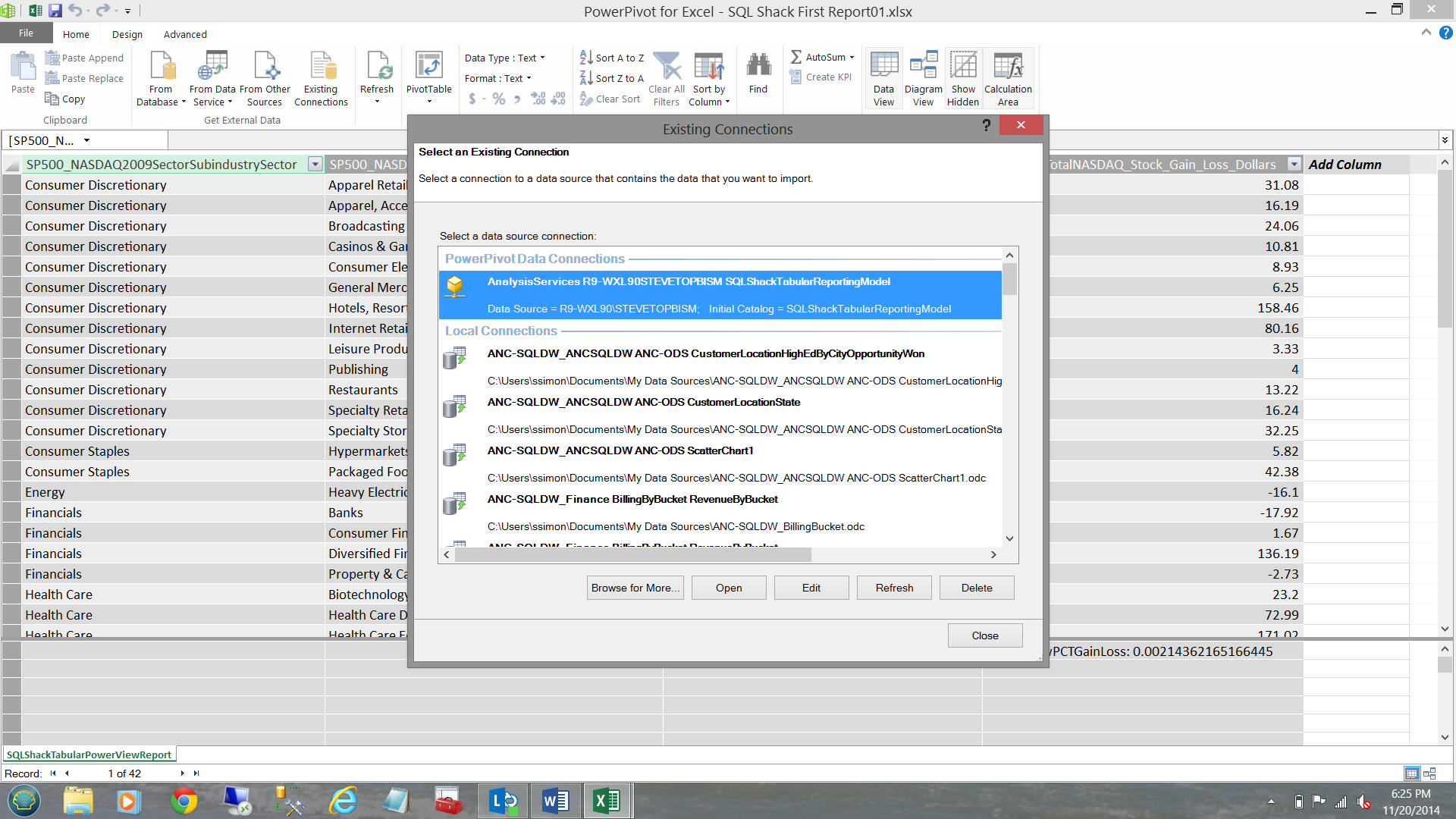Click horizontal scrollbar in connection list
Viewport: 1456px width, 819px height.
[x=633, y=554]
